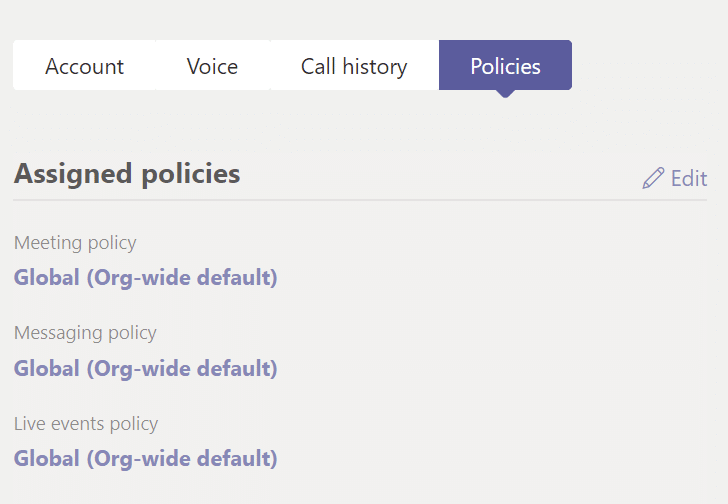Click the Messaging policy label

click(85, 333)
